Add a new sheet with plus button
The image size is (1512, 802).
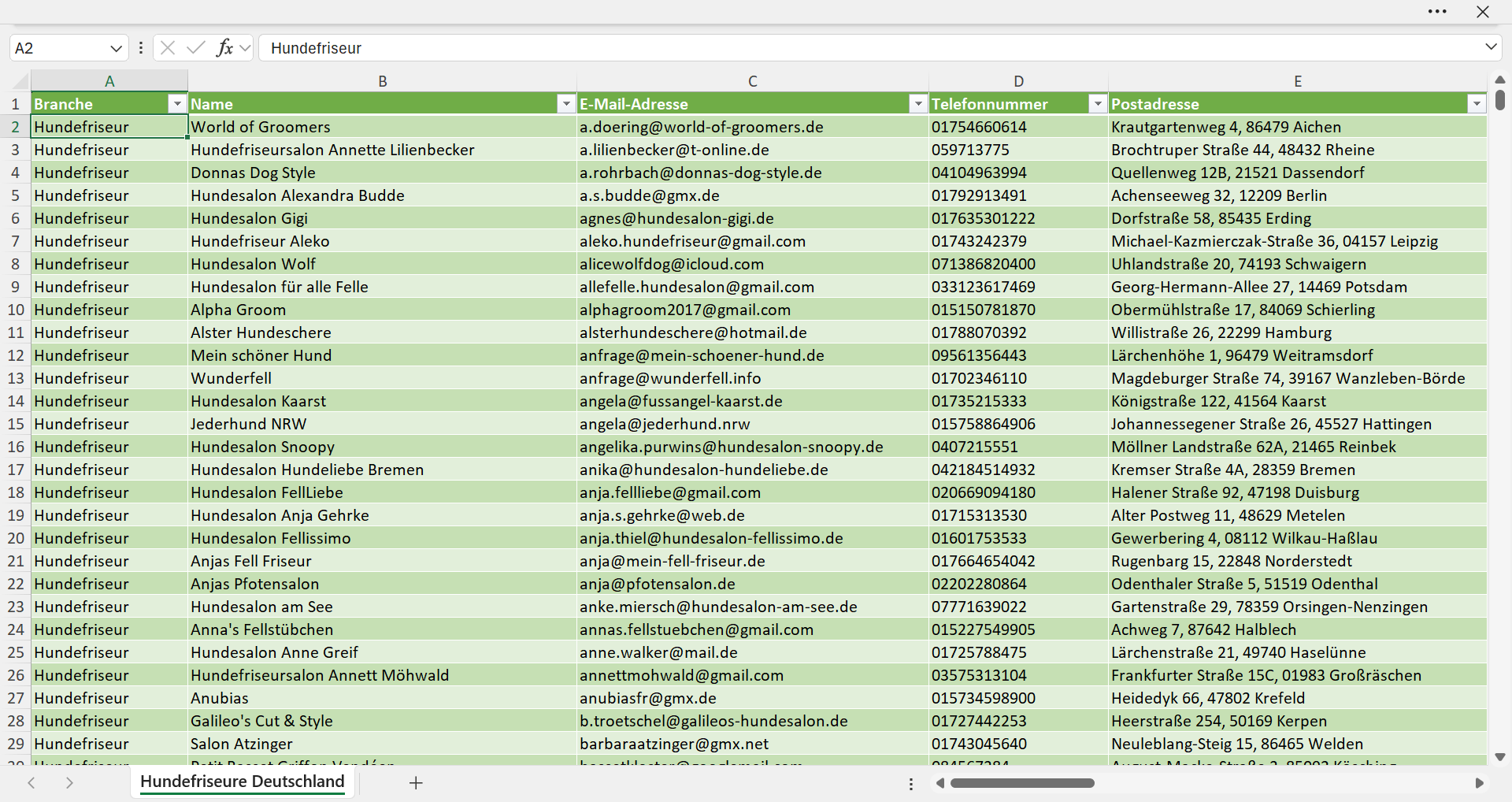416,782
